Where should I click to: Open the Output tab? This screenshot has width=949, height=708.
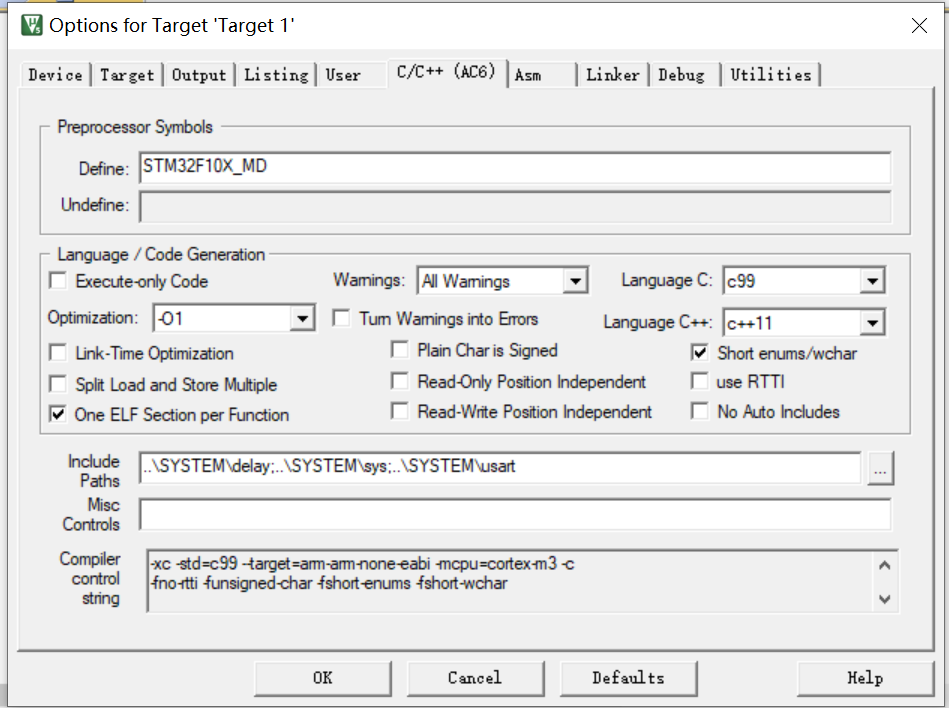click(199, 75)
